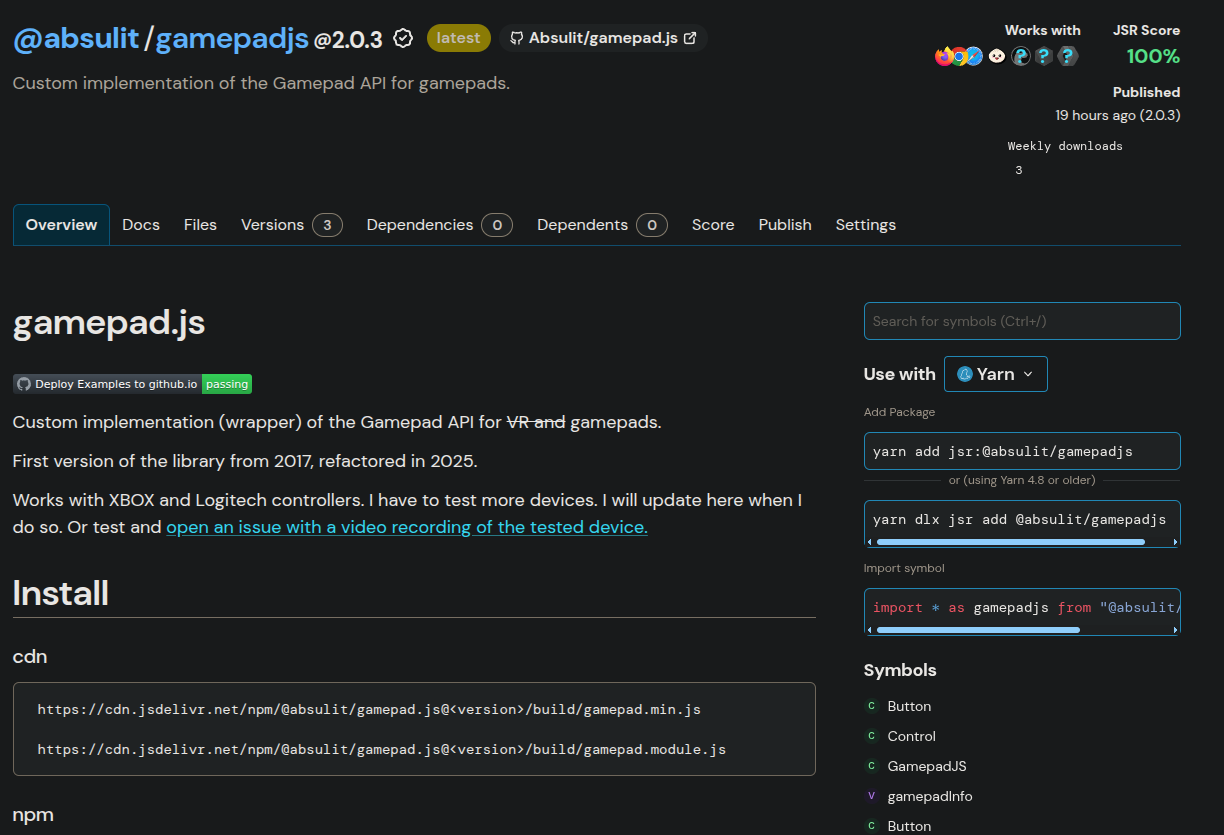Open the Versions tab
The image size is (1224, 835).
coord(292,225)
